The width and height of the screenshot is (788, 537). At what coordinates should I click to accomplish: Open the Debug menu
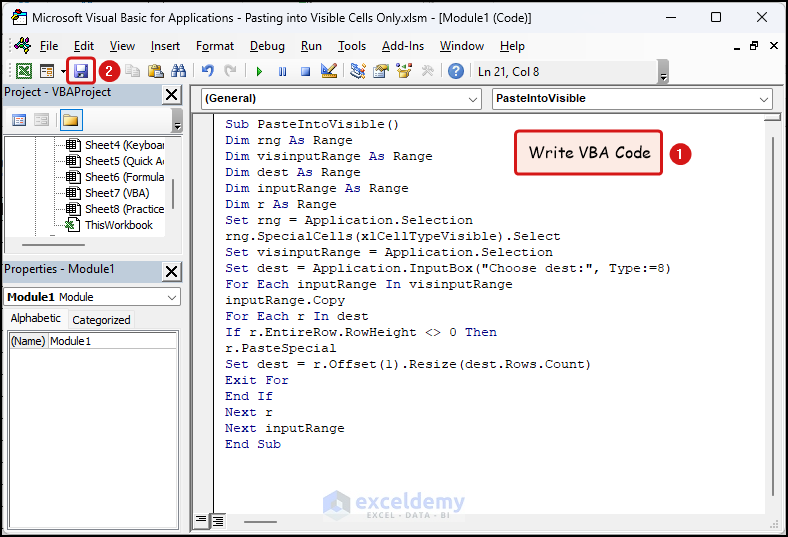pos(267,46)
